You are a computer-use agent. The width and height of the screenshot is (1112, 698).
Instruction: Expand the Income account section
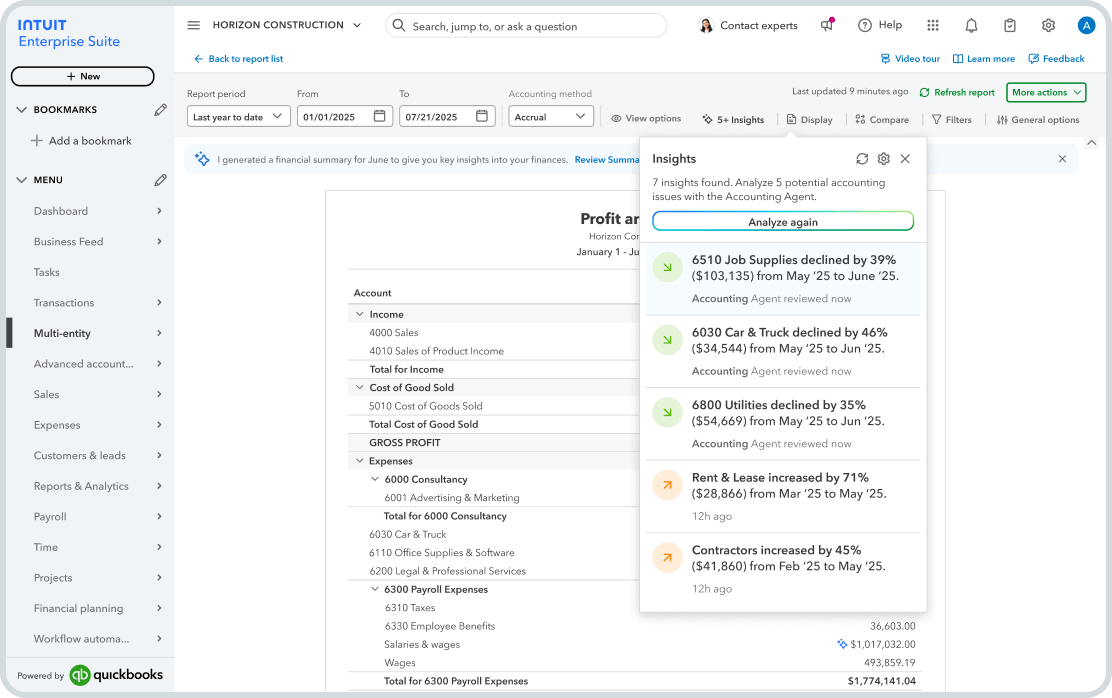click(359, 314)
